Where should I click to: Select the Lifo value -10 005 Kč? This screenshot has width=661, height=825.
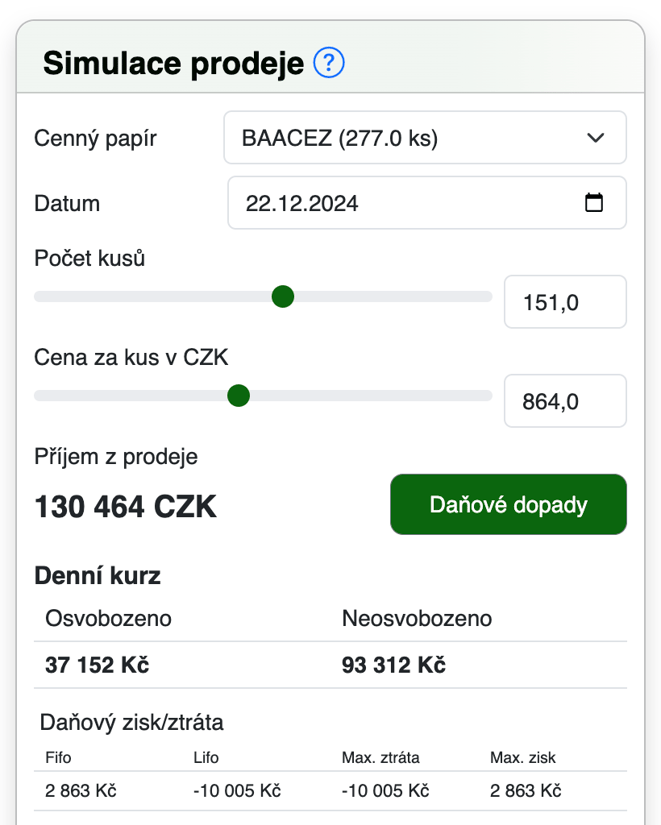click(237, 791)
